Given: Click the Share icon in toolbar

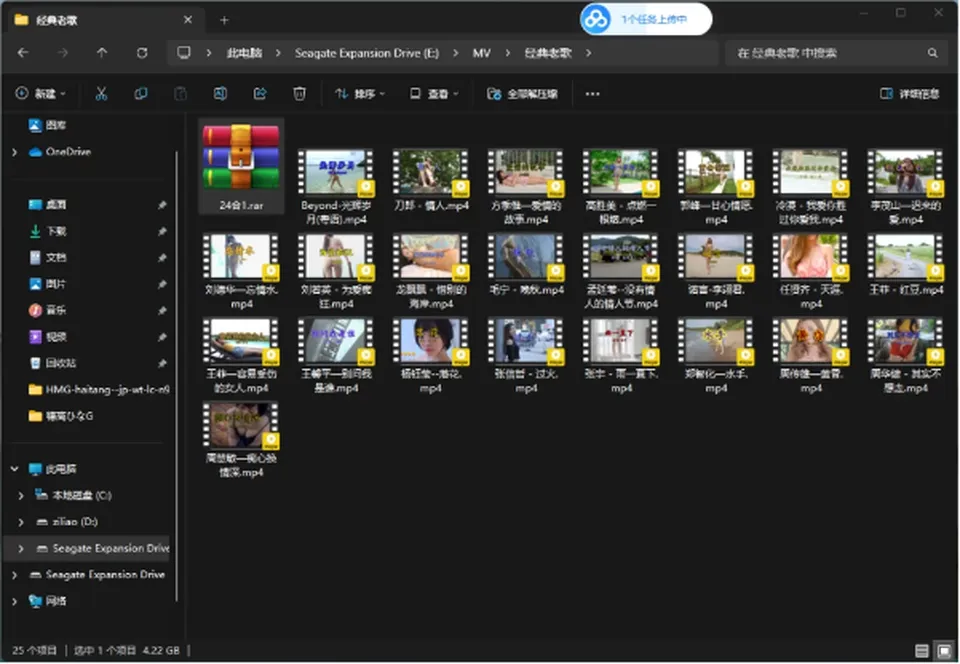Looking at the screenshot, I should pyautogui.click(x=260, y=94).
